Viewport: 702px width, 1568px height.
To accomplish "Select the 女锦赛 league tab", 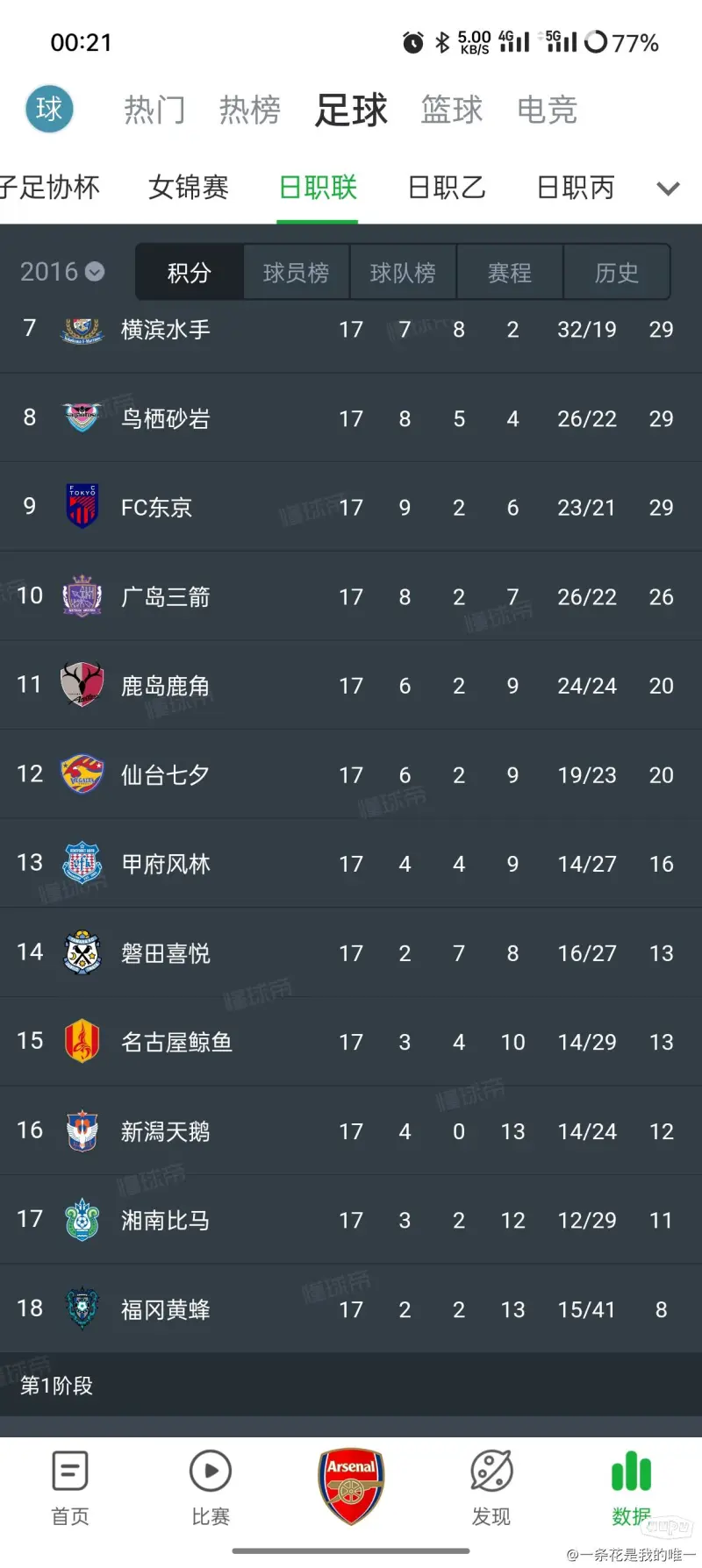I will click(x=189, y=187).
